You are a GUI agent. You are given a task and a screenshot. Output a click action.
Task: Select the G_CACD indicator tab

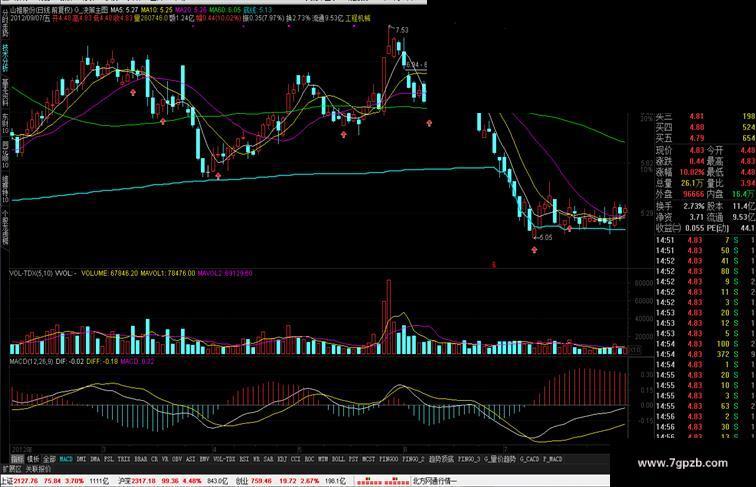pyautogui.click(x=529, y=459)
